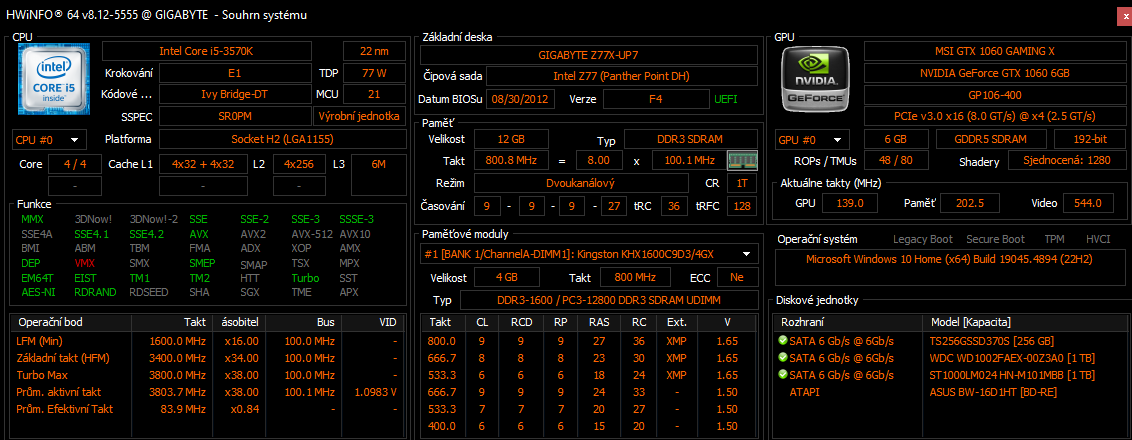Click the PCIe v3.0 x16 link field
This screenshot has width=1132, height=440.
click(995, 116)
